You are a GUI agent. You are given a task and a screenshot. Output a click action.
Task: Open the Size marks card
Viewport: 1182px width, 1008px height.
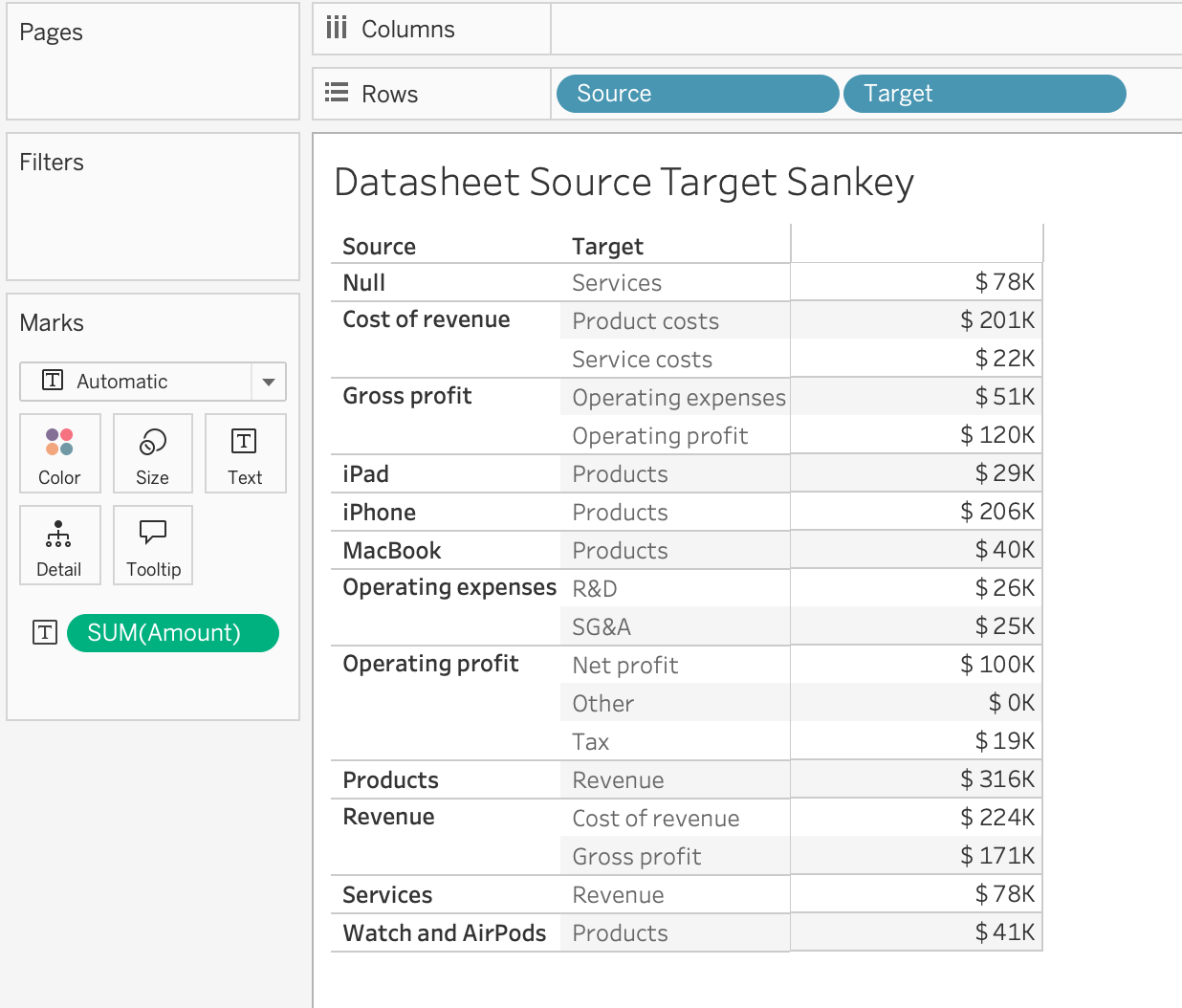[153, 453]
